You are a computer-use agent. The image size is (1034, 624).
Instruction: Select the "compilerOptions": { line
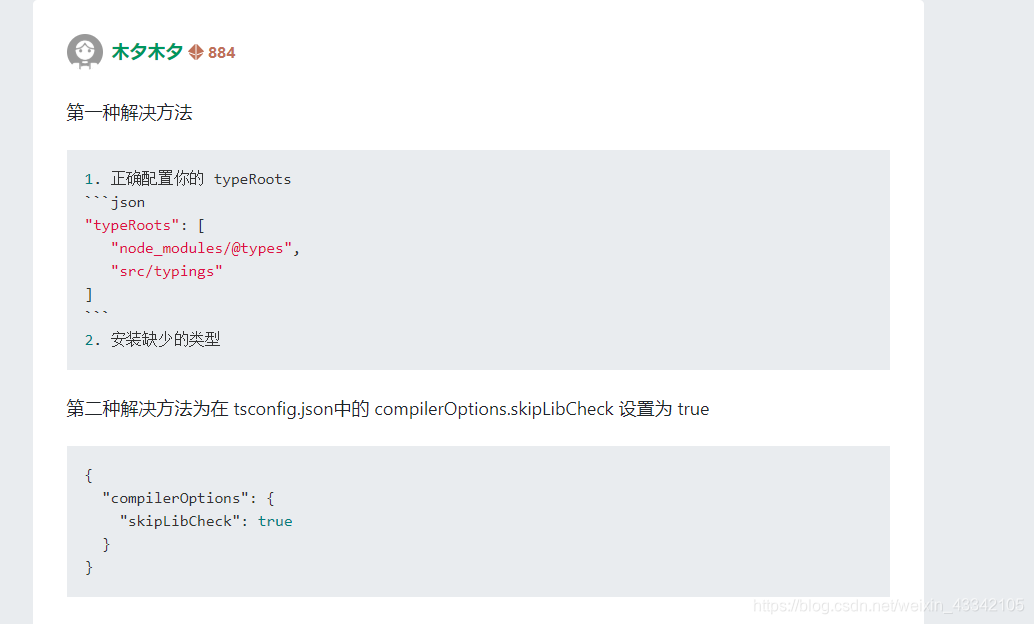(x=188, y=498)
